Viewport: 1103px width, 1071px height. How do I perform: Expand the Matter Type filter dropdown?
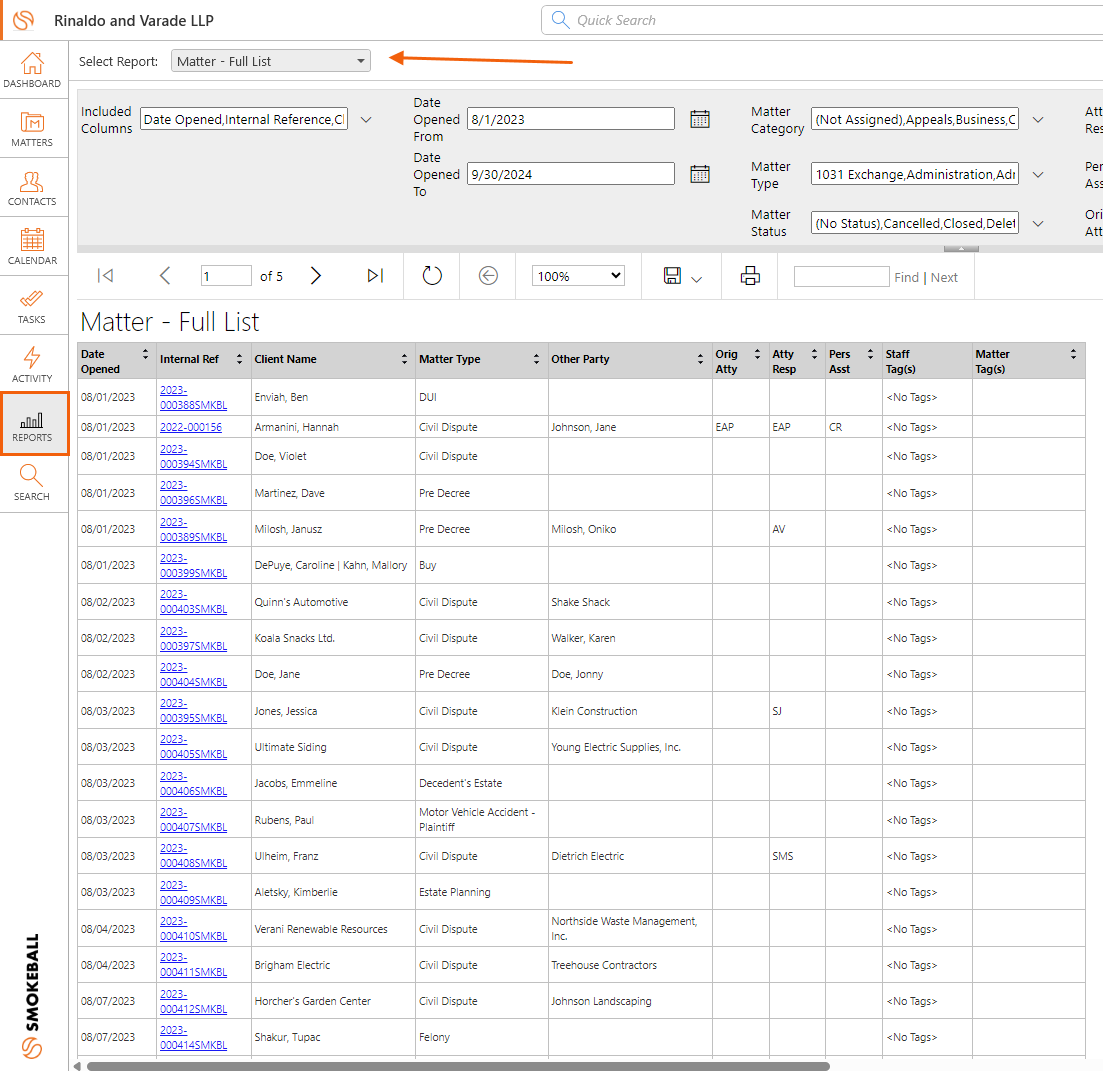tap(1038, 174)
